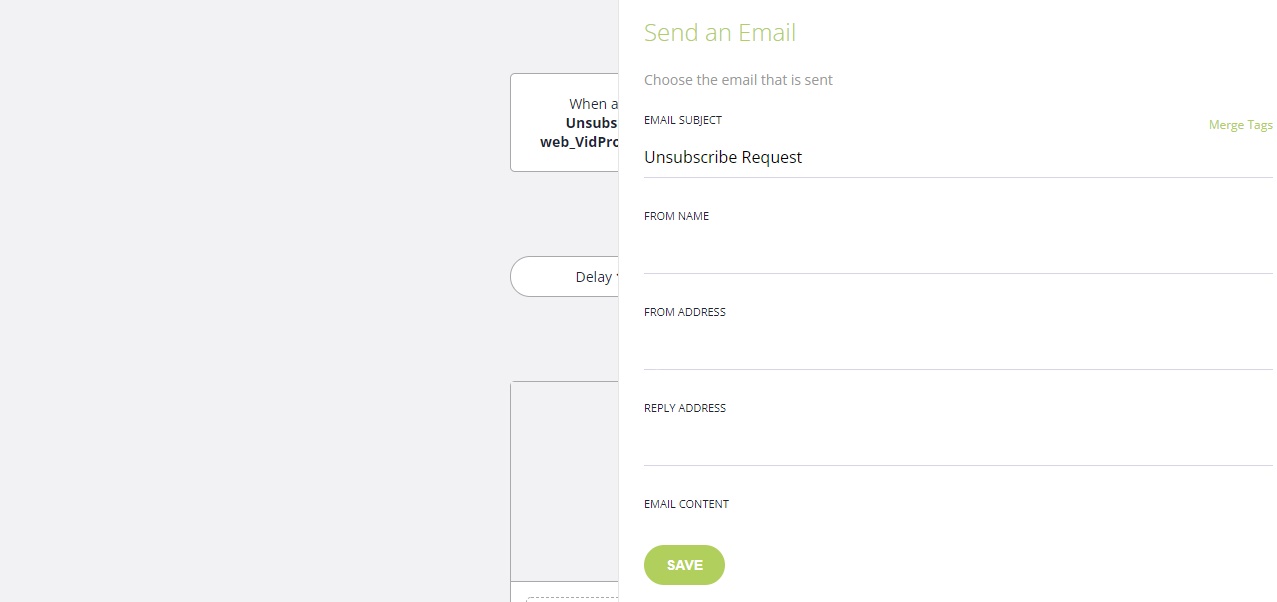Image resolution: width=1277 pixels, height=602 pixels.
Task: Select the Delay timer node
Action: [580, 277]
